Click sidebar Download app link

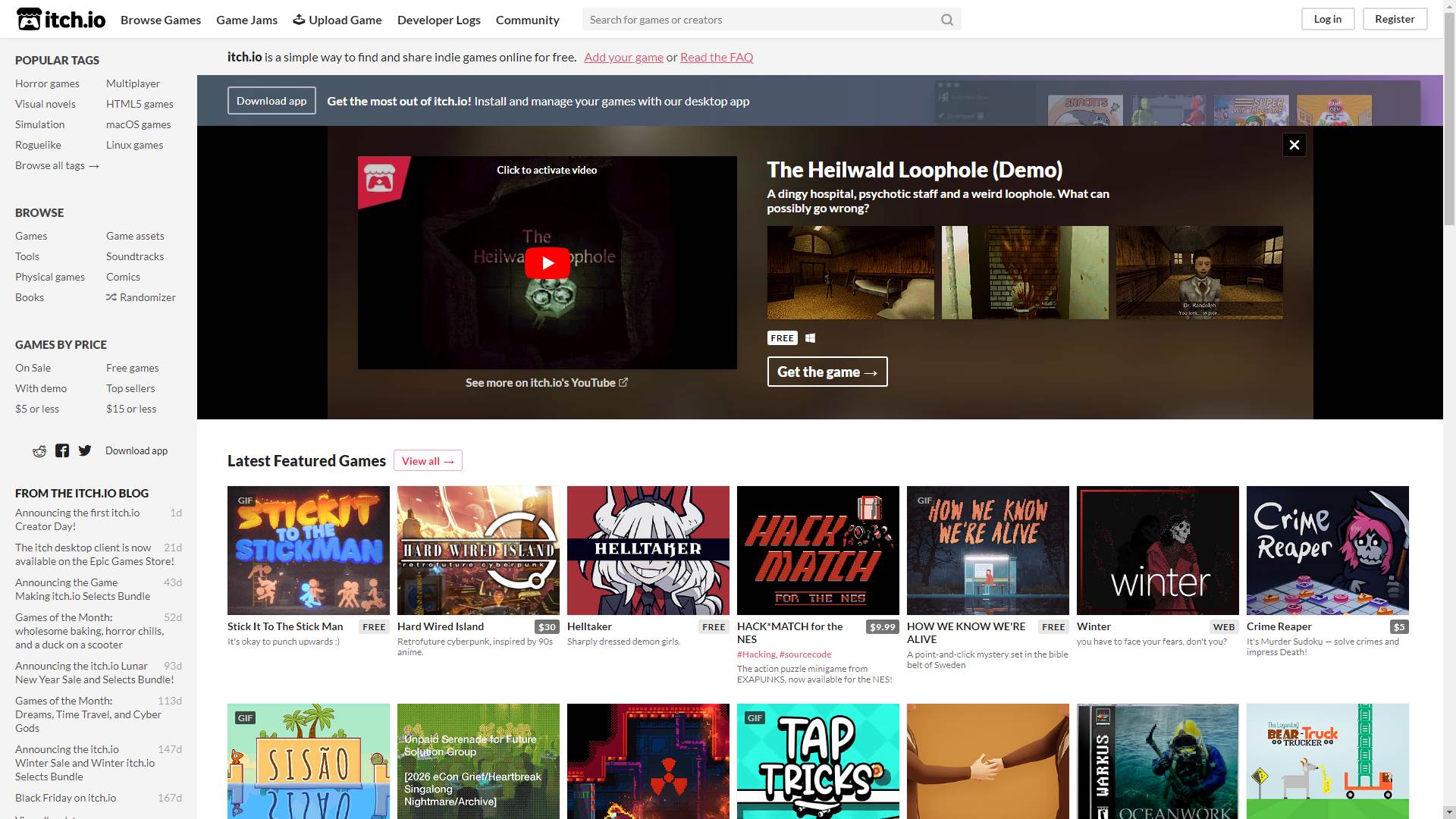136,450
